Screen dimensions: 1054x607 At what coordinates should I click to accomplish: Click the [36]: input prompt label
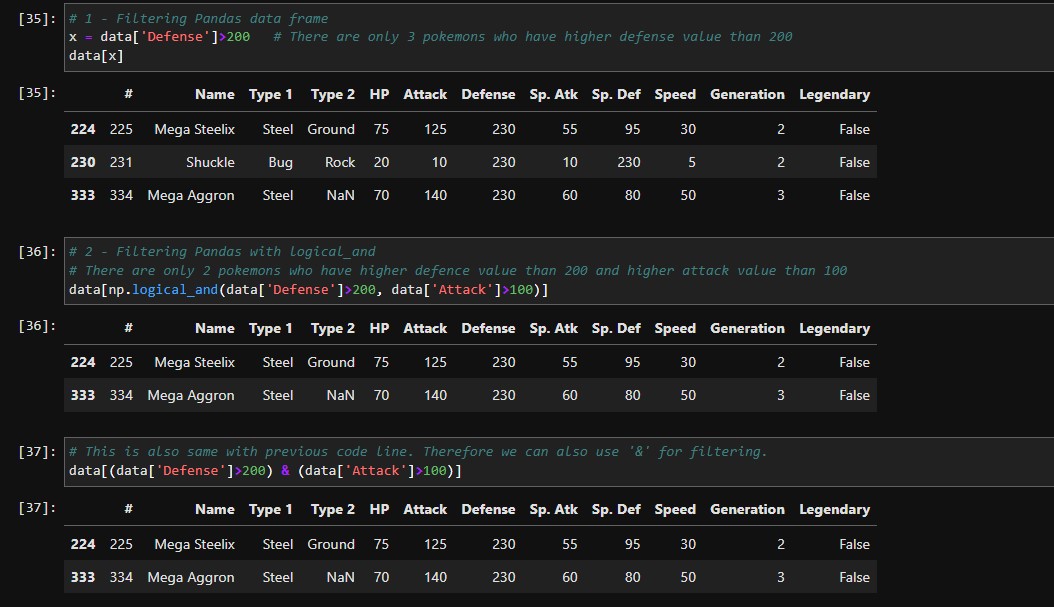click(37, 252)
